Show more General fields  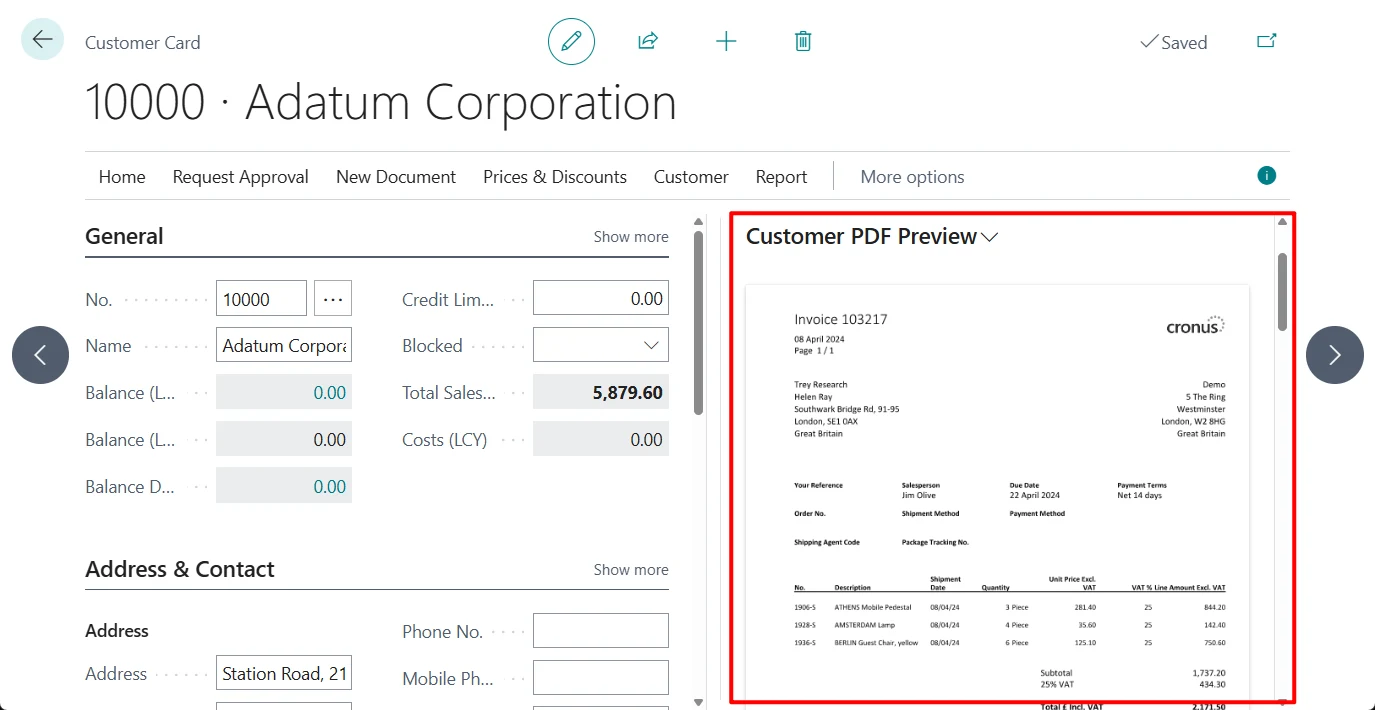(631, 237)
